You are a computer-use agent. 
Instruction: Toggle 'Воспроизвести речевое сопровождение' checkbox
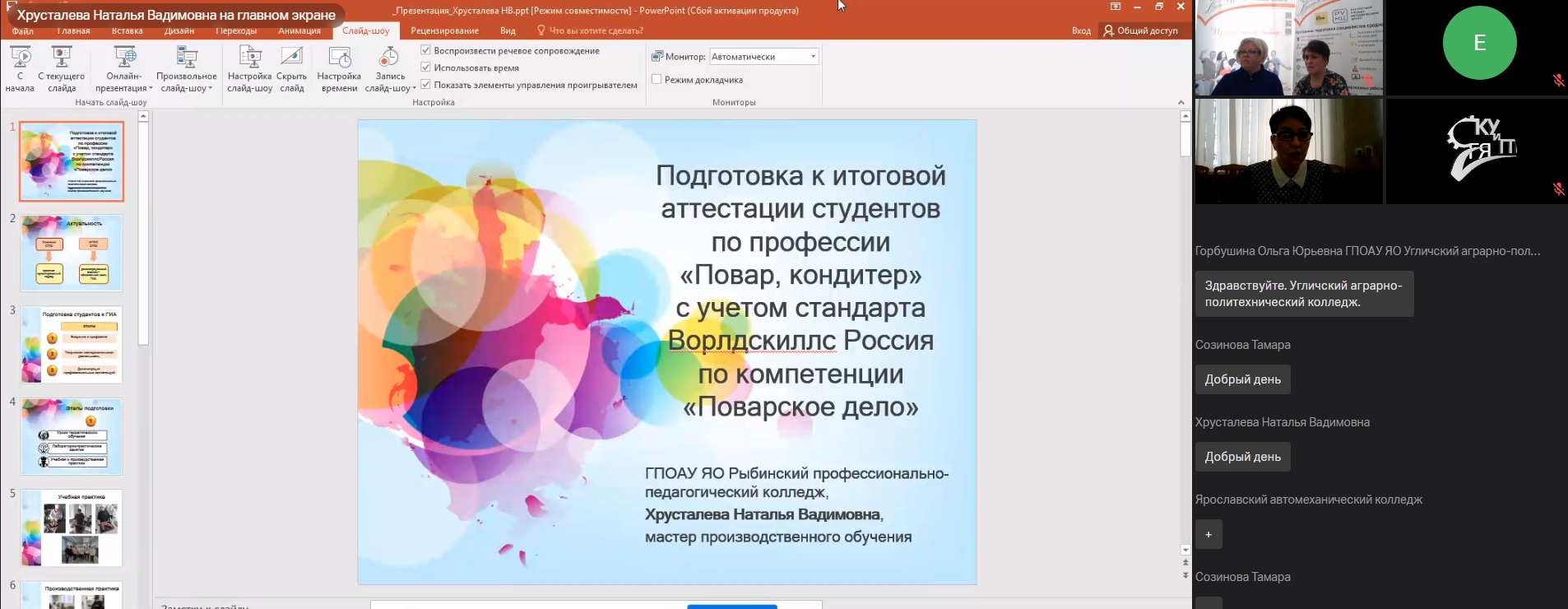point(425,50)
